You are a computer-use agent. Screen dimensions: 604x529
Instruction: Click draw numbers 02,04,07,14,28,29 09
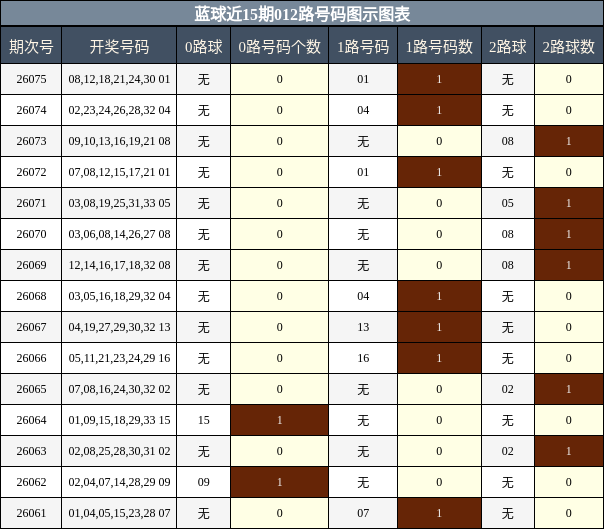[119, 482]
